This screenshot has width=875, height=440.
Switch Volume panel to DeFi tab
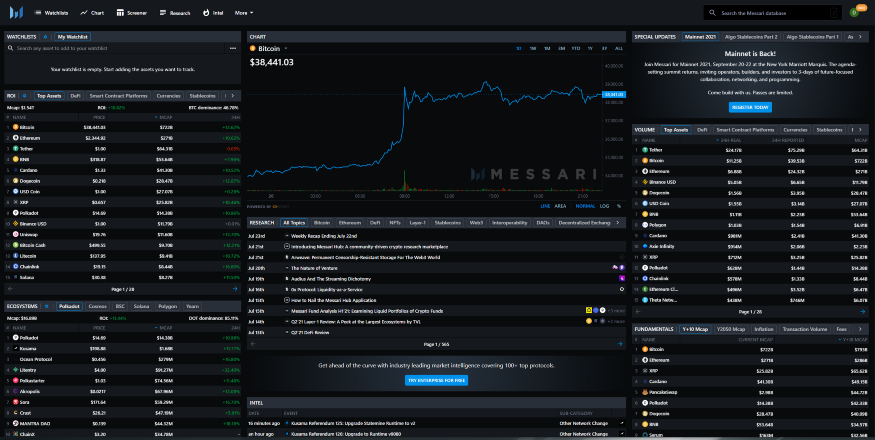point(701,130)
